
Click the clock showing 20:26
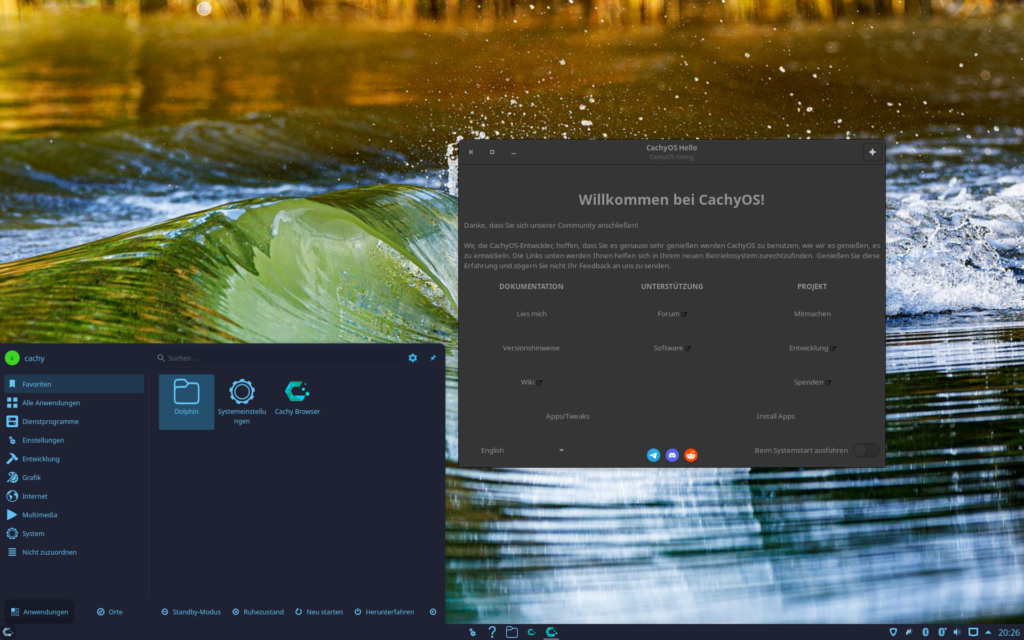click(1010, 632)
